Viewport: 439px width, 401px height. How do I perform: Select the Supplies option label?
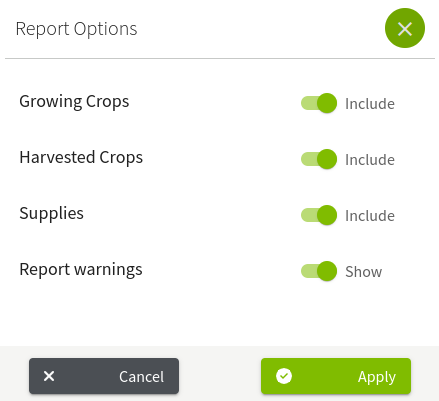(x=51, y=213)
